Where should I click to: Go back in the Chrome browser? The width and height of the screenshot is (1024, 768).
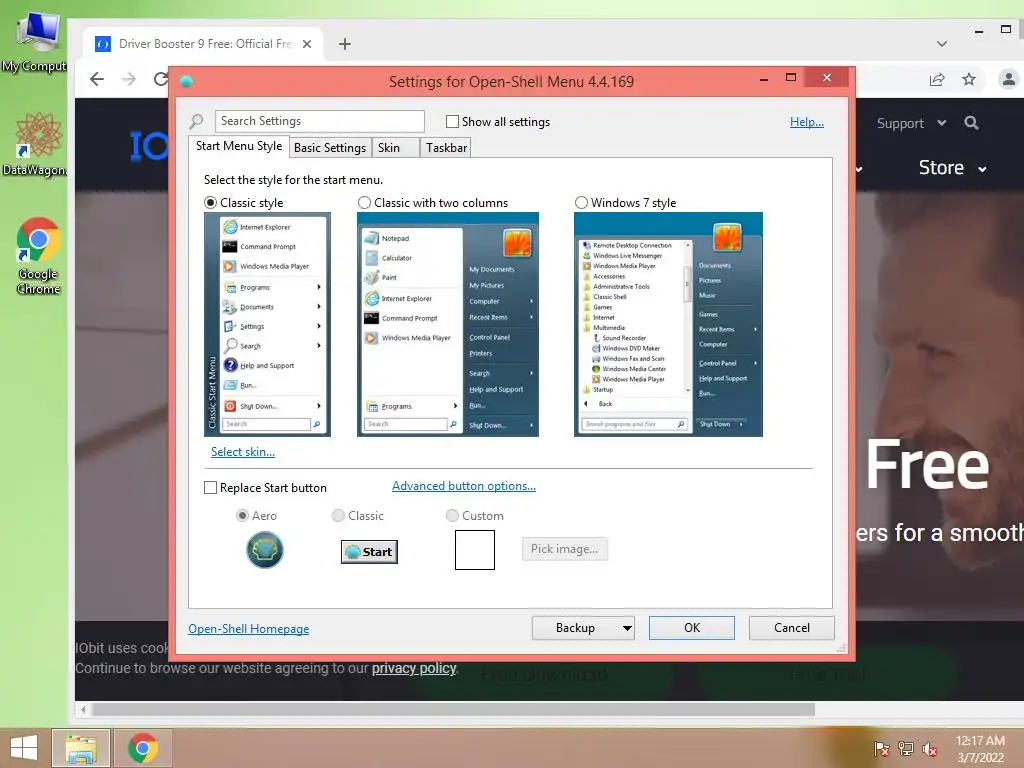(97, 79)
